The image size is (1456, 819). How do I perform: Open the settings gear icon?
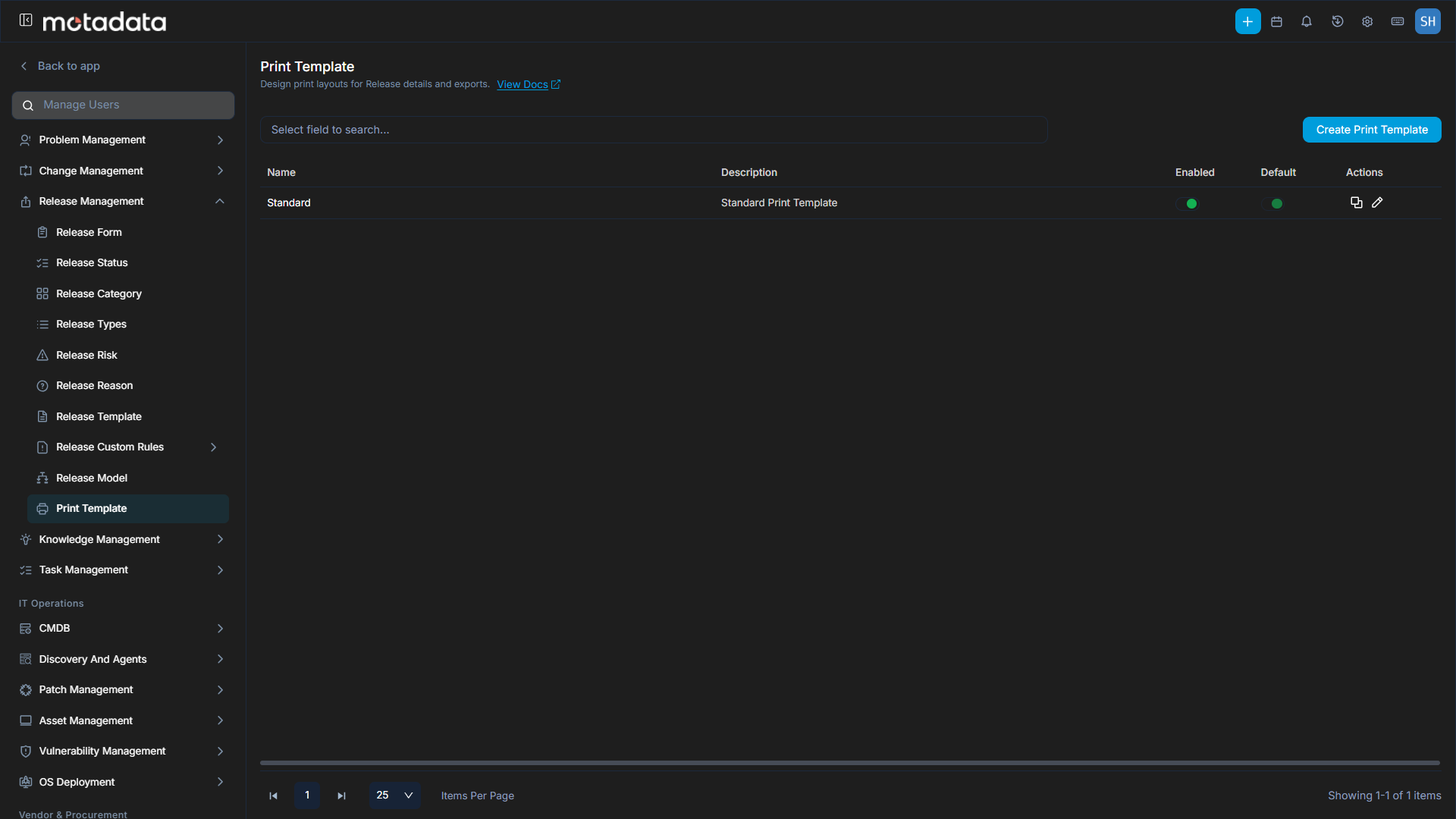click(1367, 21)
